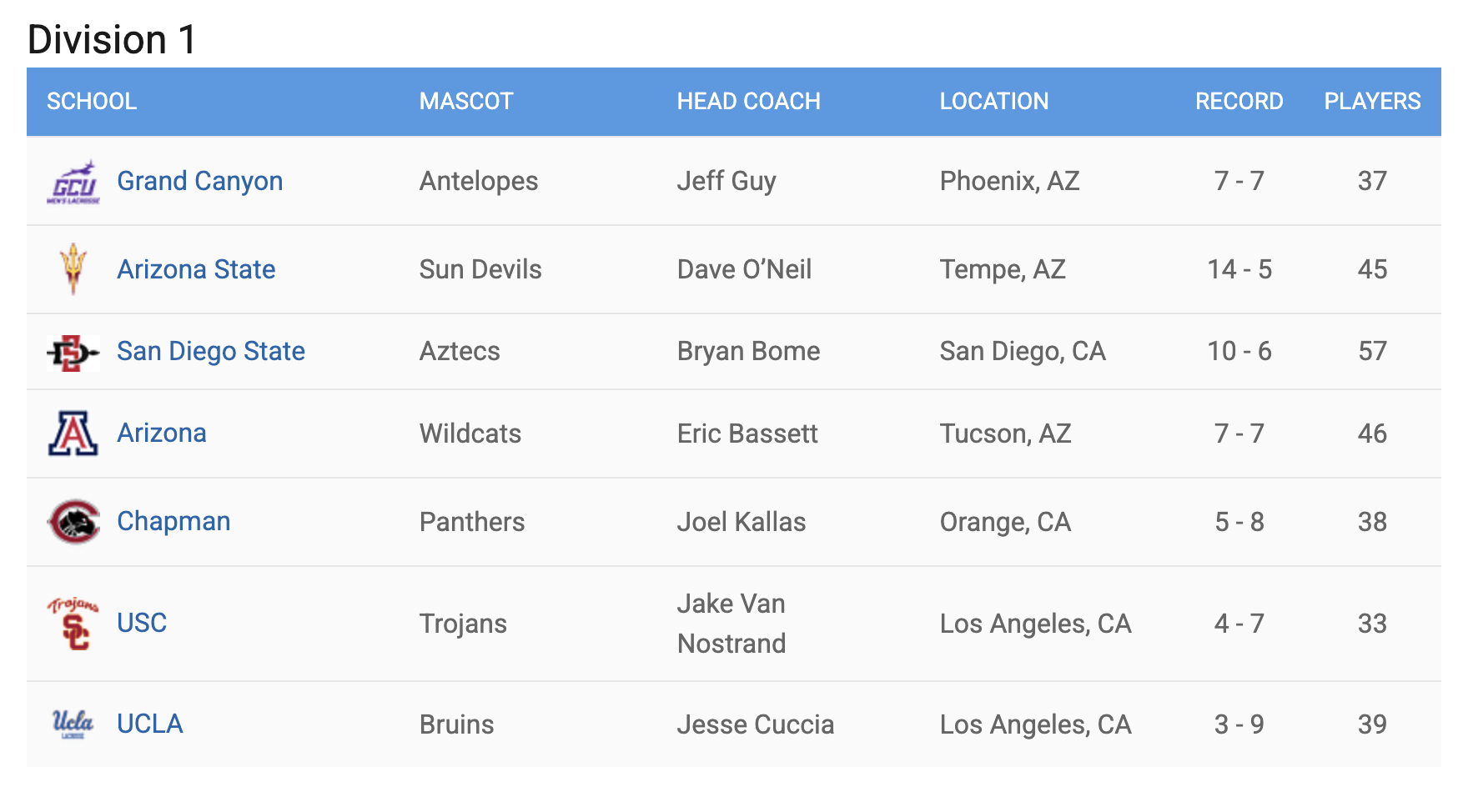Click the UCLA script logo icon

point(73,724)
